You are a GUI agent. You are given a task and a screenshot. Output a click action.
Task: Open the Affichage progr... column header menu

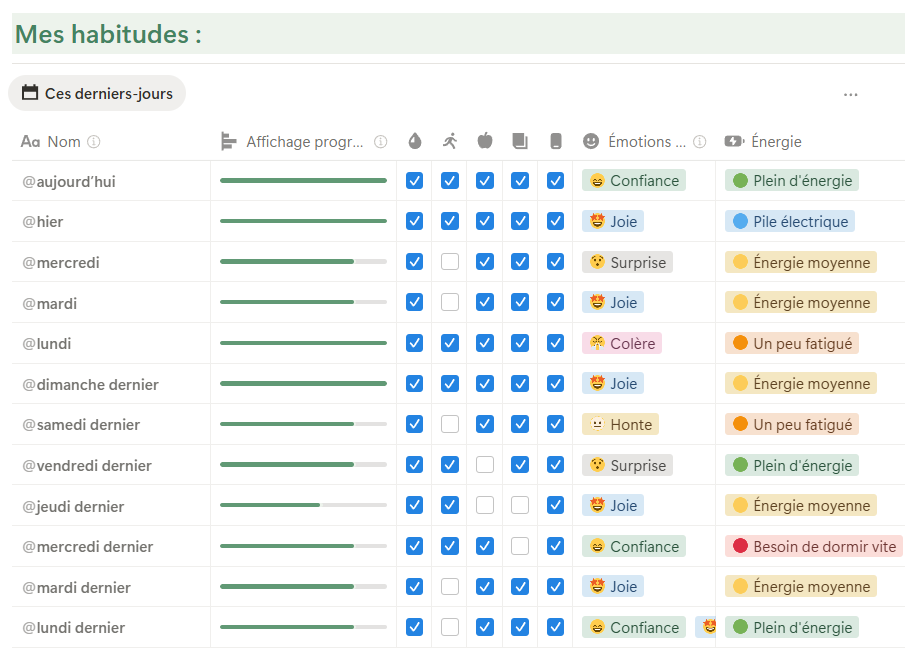point(304,141)
